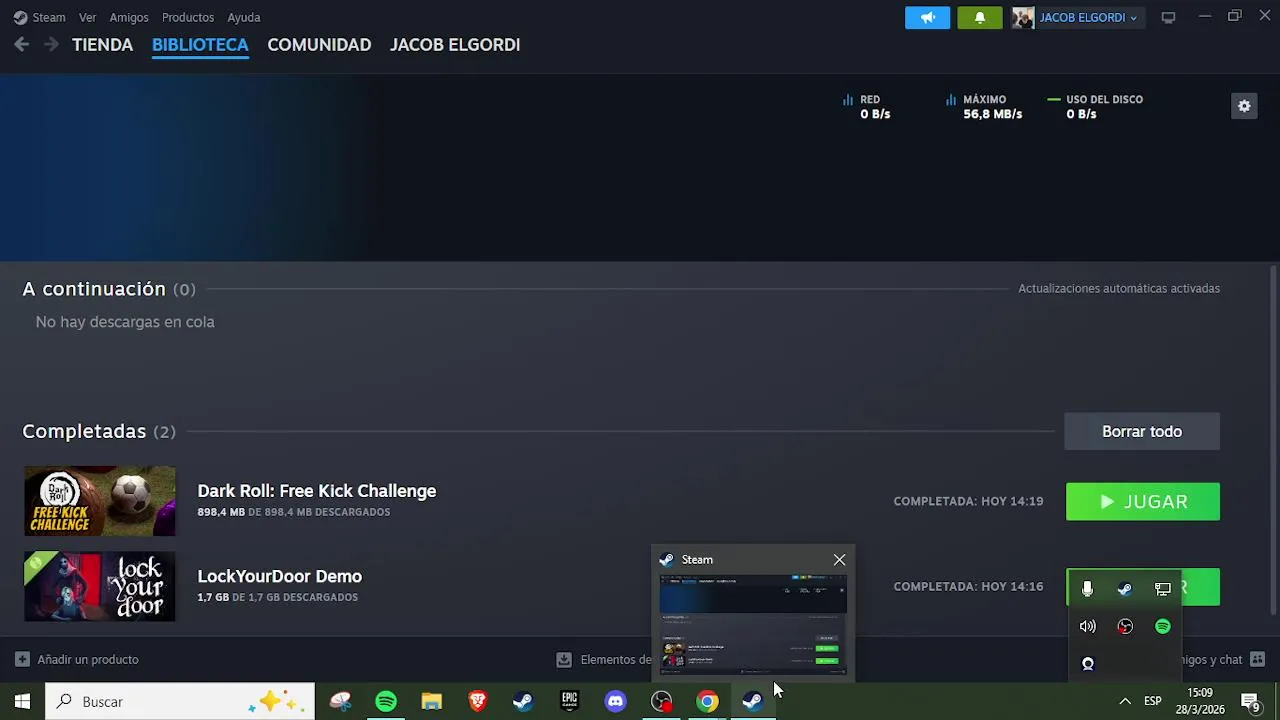Click the active Steam taskbar icon
The height and width of the screenshot is (720, 1280).
(753, 701)
